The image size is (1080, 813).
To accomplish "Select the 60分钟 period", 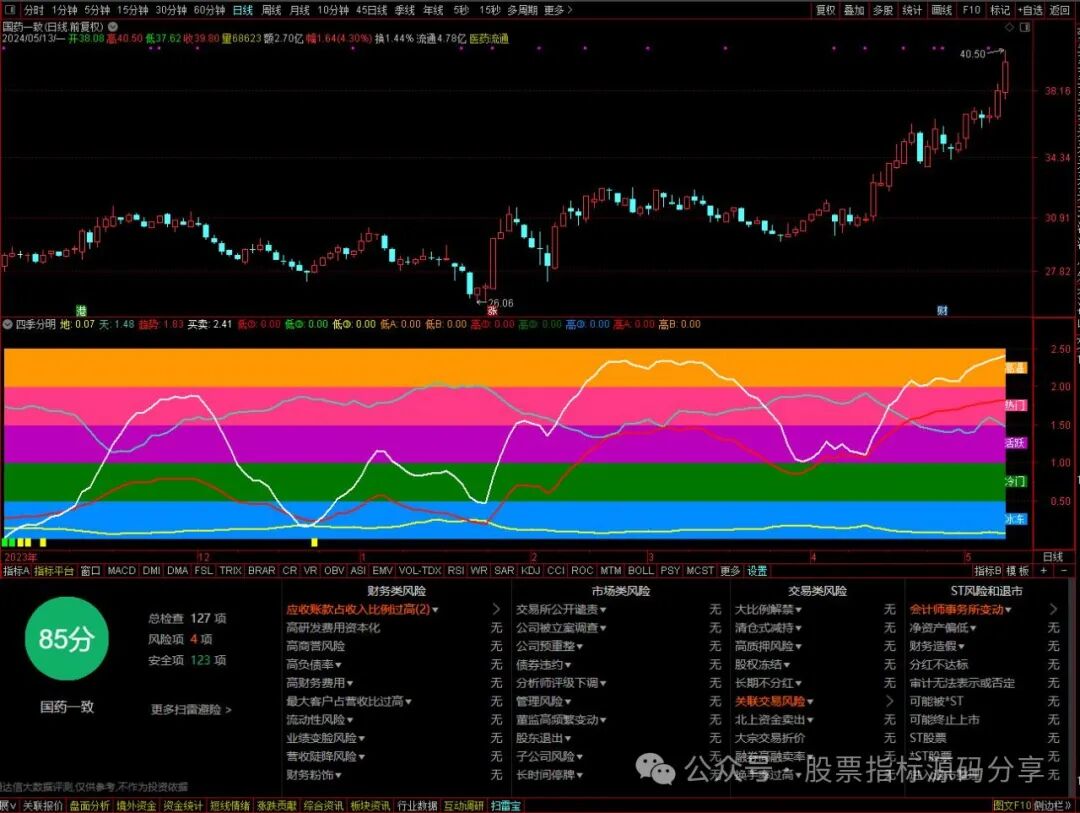I will [209, 10].
